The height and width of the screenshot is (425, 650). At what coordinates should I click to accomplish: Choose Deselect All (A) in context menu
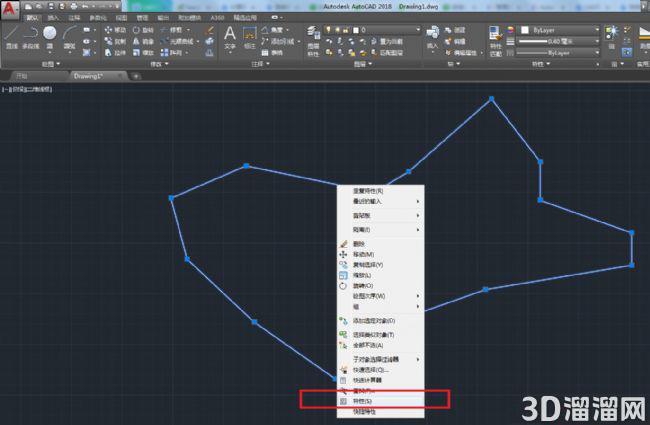381,345
